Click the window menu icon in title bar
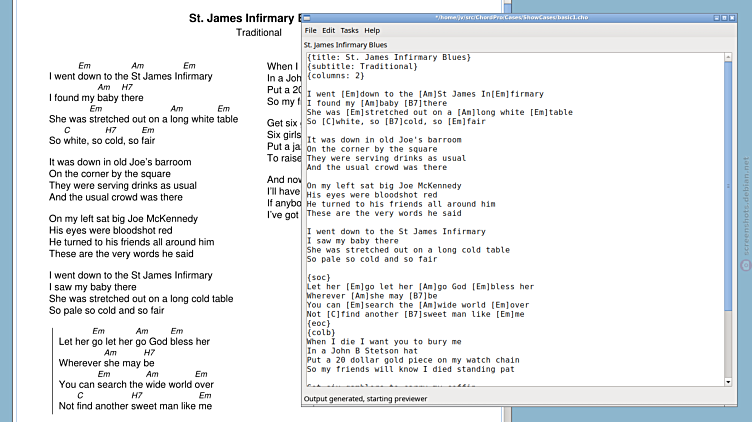This screenshot has height=423, width=752. [x=308, y=18]
